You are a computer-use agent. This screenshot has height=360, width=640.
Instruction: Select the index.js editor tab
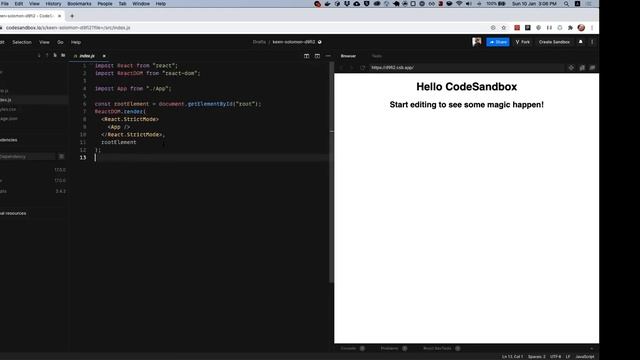tap(87, 56)
